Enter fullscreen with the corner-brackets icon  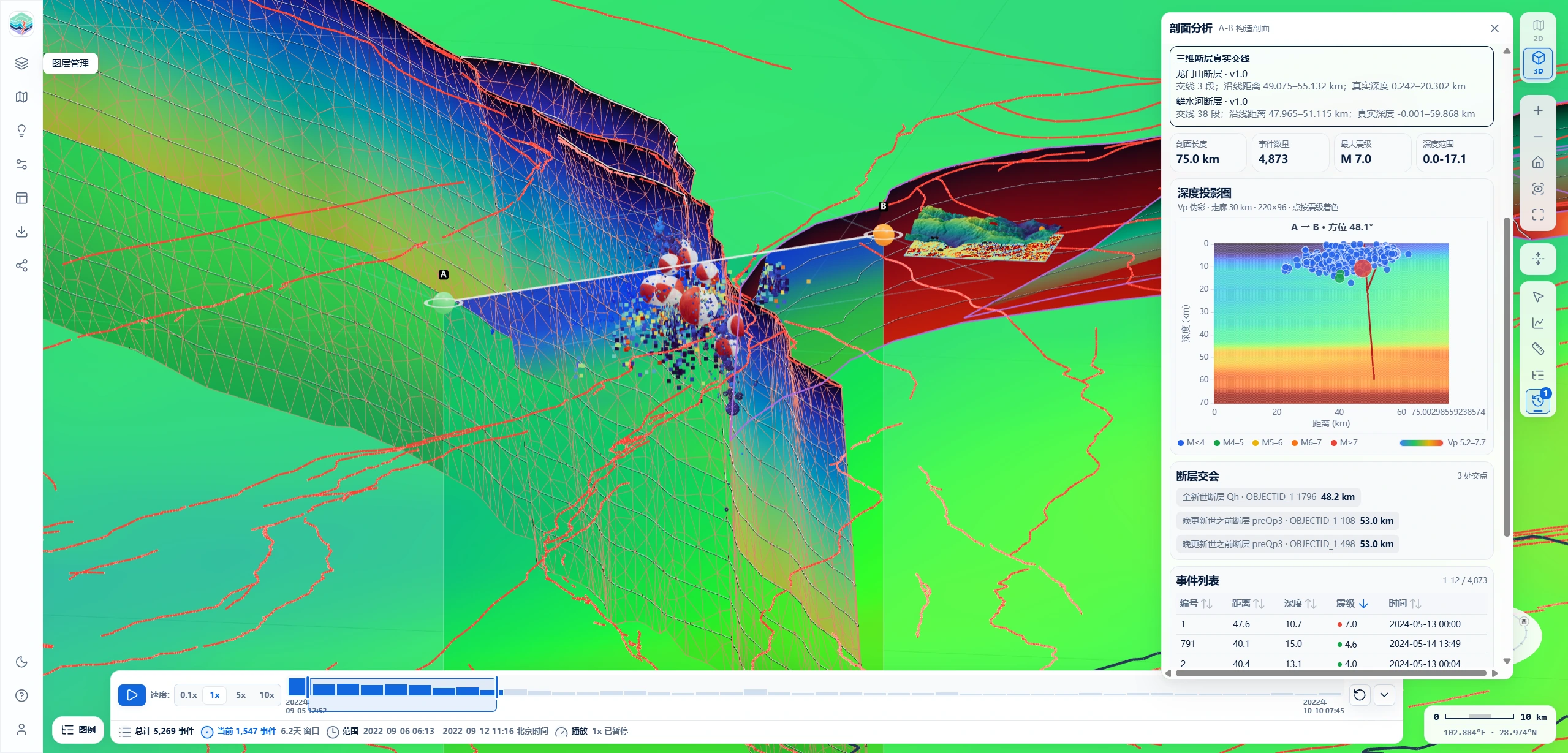tap(1538, 214)
